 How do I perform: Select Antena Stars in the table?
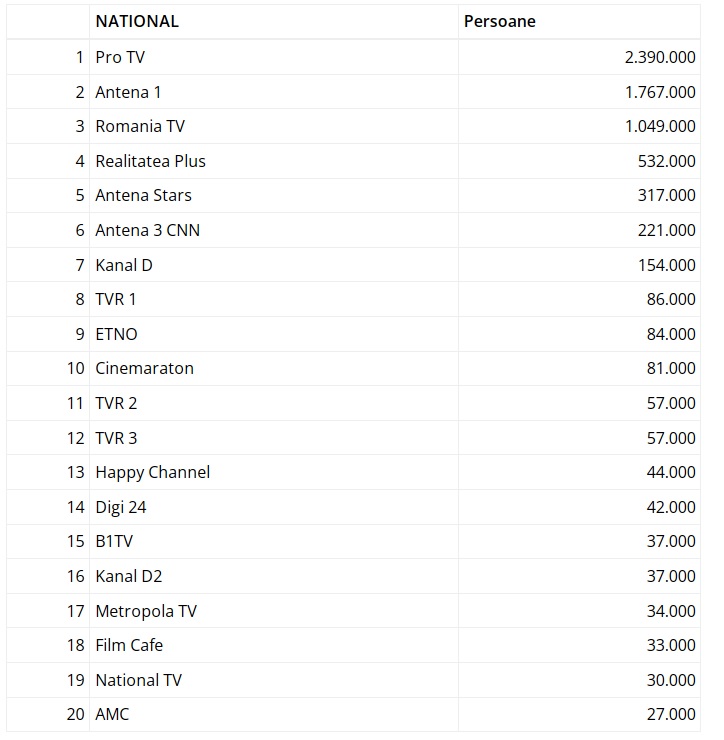[x=143, y=195]
